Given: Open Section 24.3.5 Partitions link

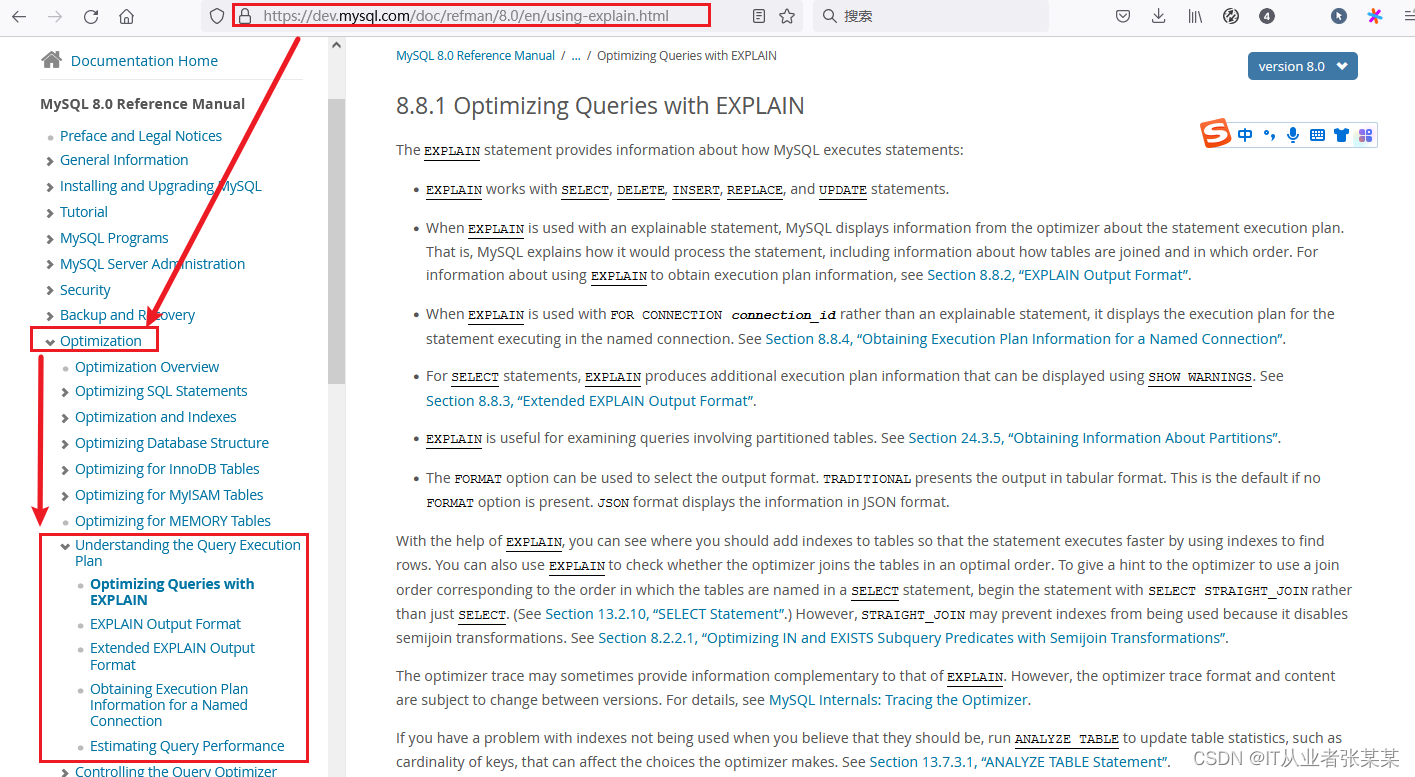Looking at the screenshot, I should [x=1093, y=438].
